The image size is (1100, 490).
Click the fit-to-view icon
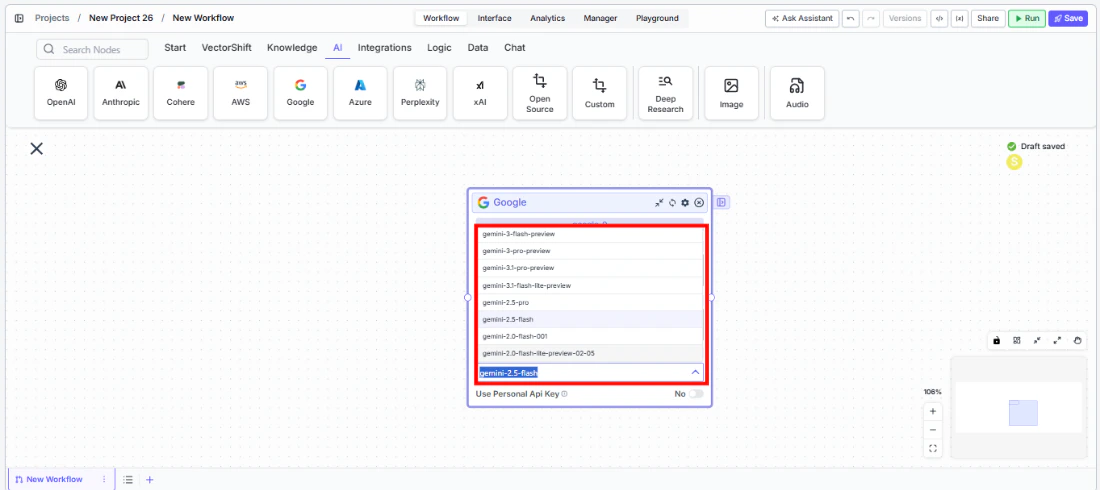(x=932, y=448)
